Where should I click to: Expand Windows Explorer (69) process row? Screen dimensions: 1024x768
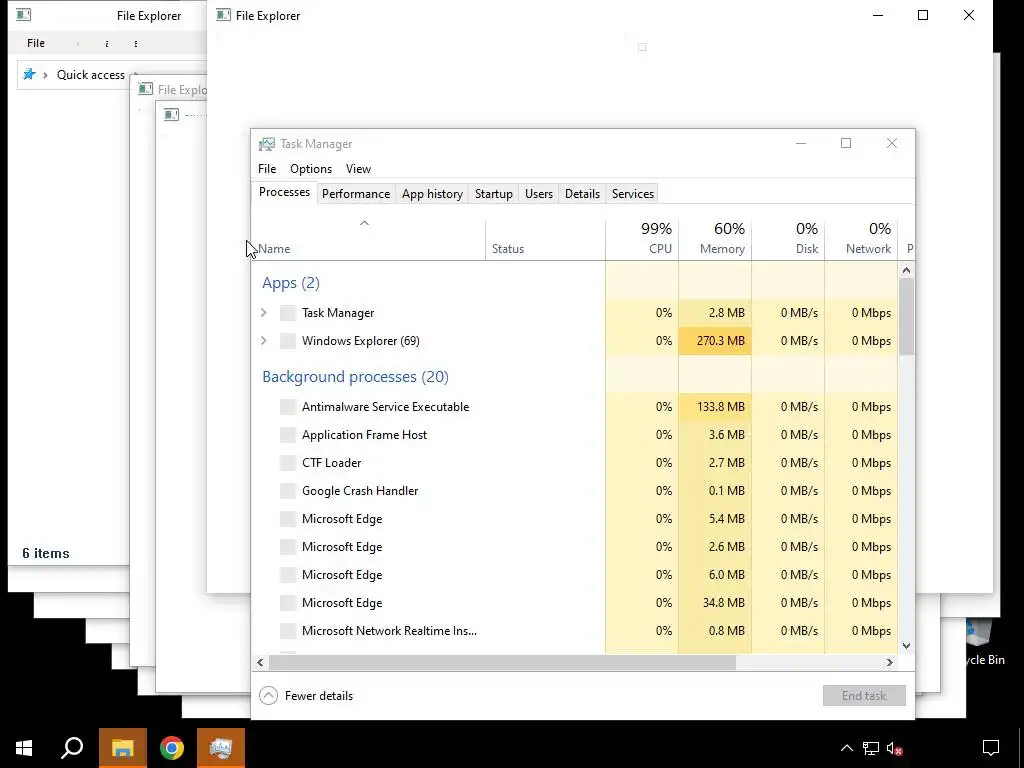[x=264, y=341]
